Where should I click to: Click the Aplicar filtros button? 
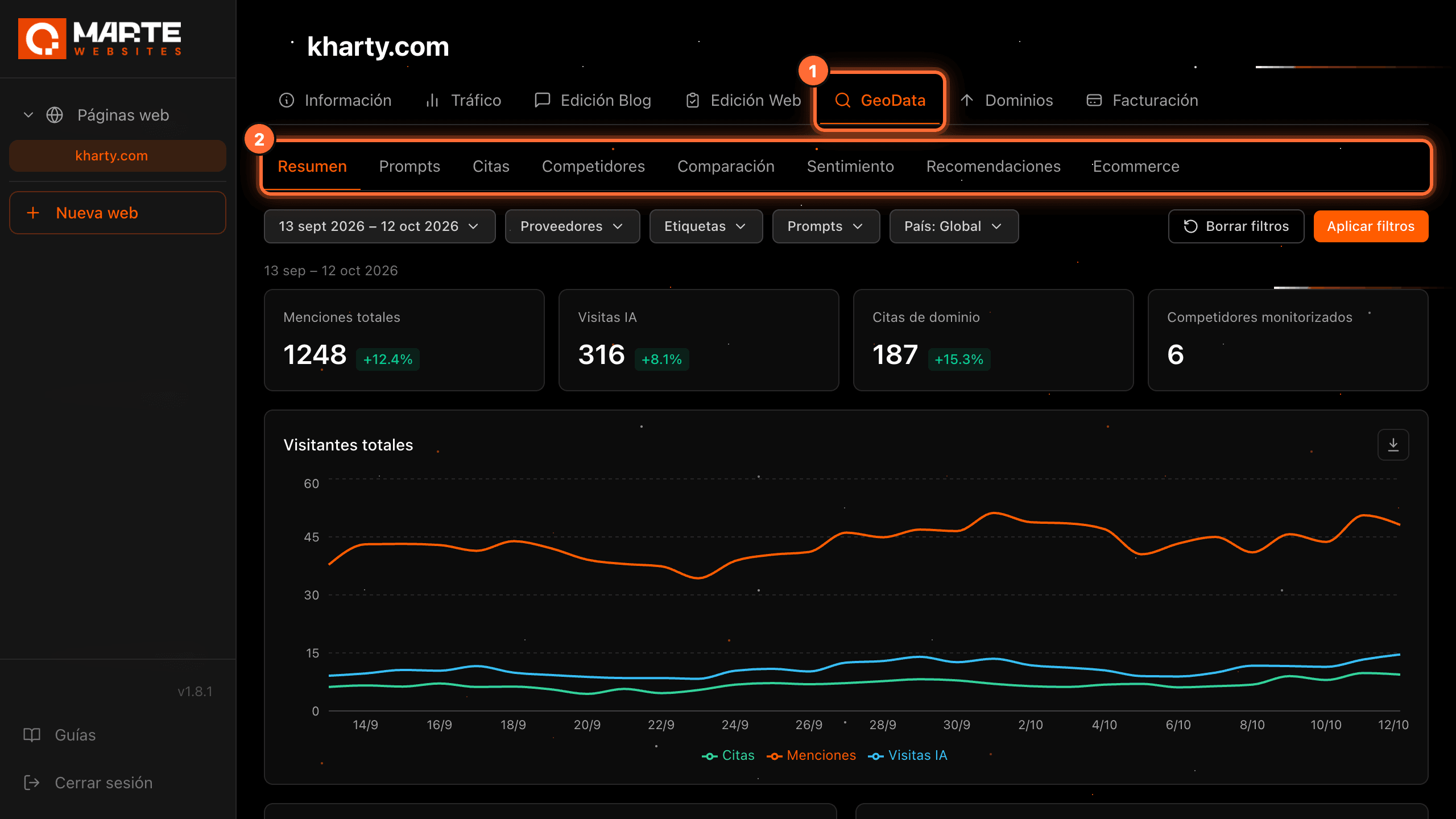click(x=1371, y=226)
